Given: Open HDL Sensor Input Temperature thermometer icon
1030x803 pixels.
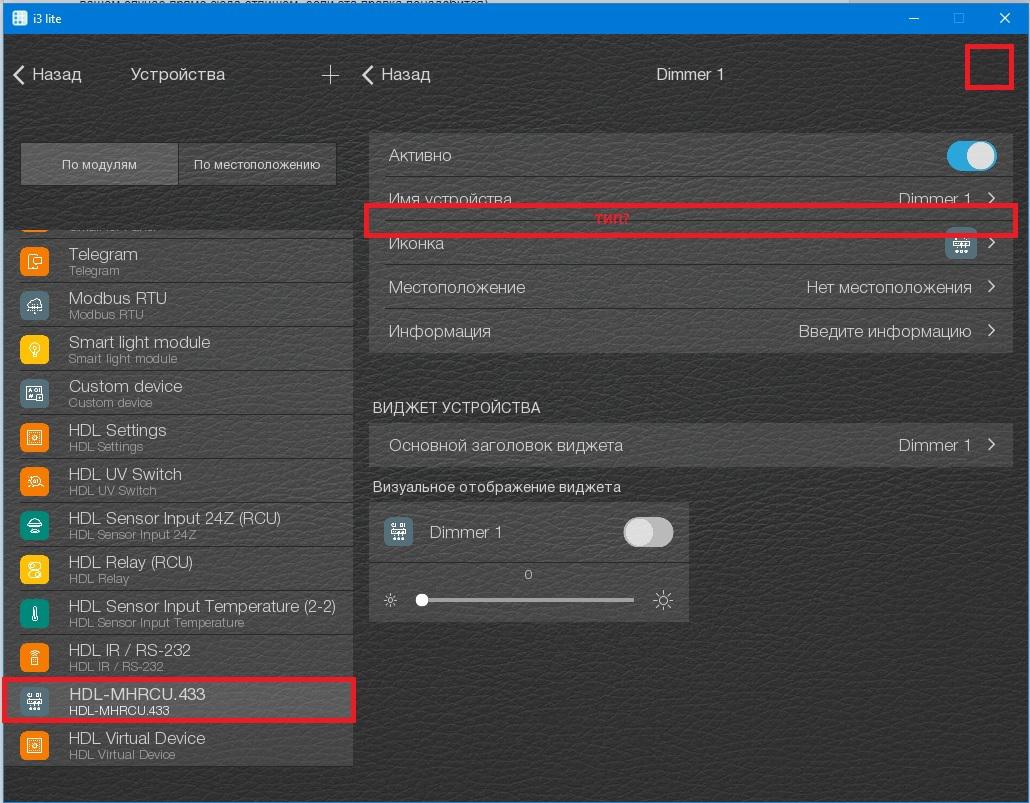Looking at the screenshot, I should pos(35,614).
